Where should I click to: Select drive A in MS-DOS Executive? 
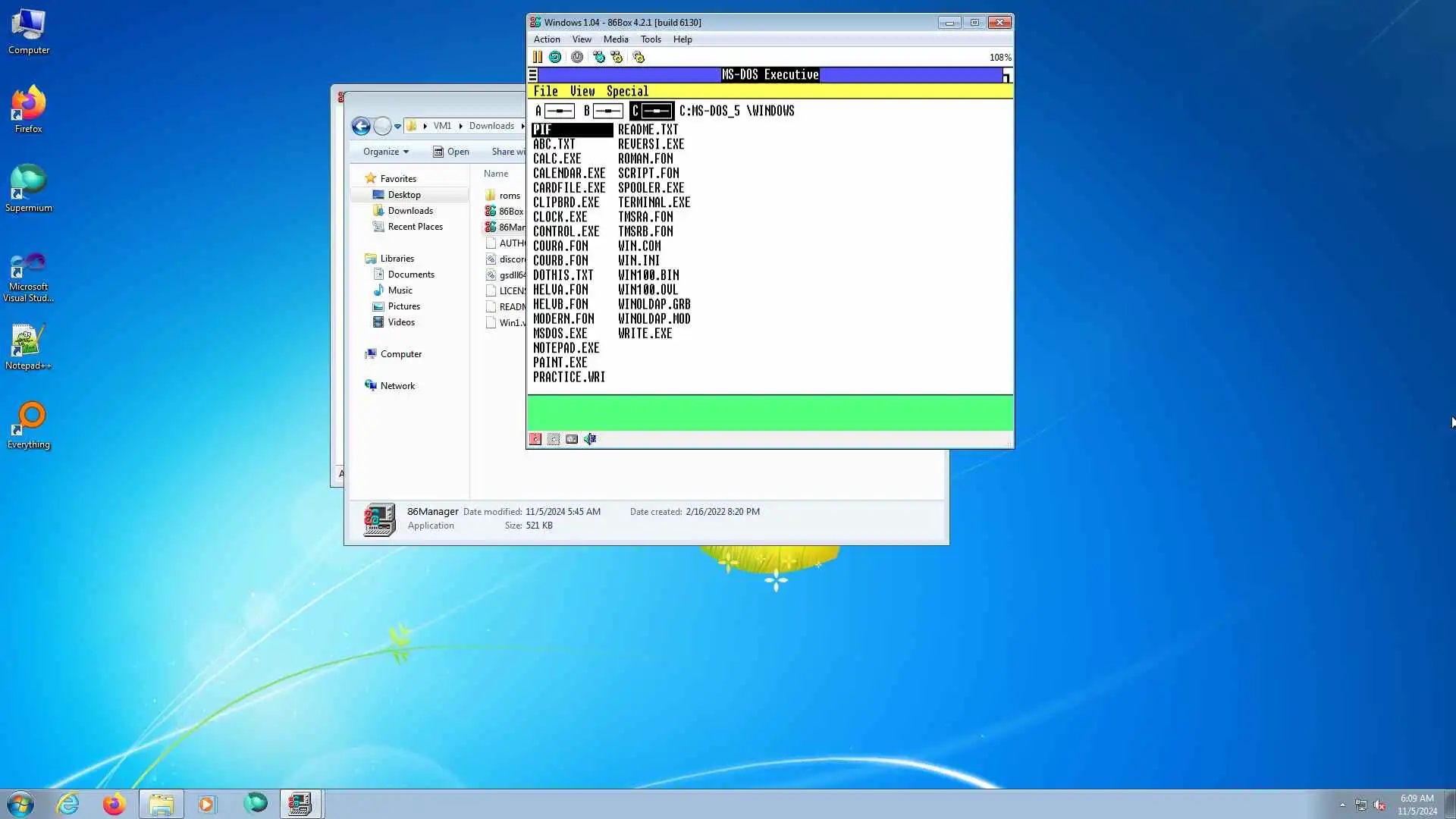pyautogui.click(x=555, y=111)
